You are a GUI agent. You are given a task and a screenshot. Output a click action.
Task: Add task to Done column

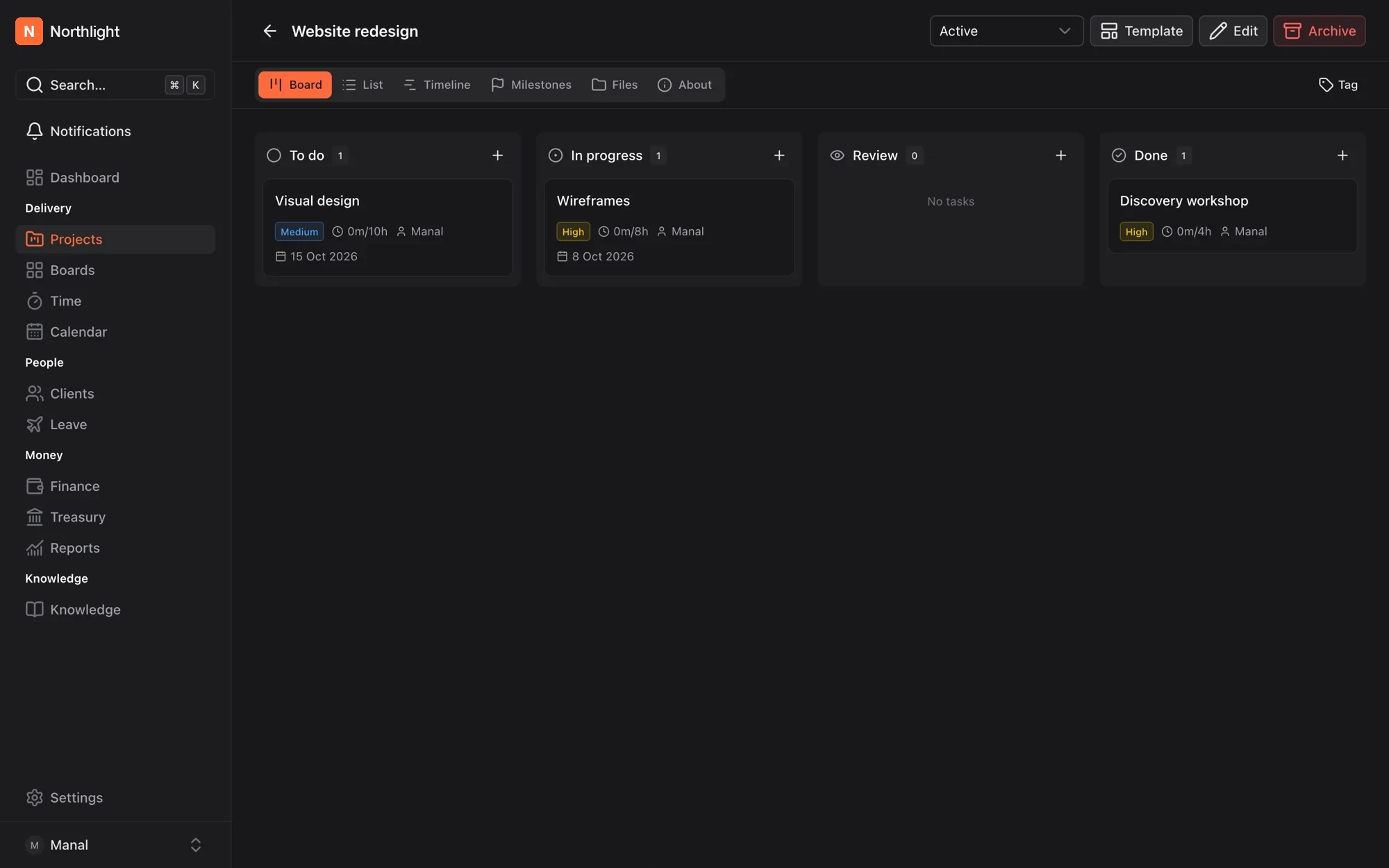pyautogui.click(x=1342, y=156)
